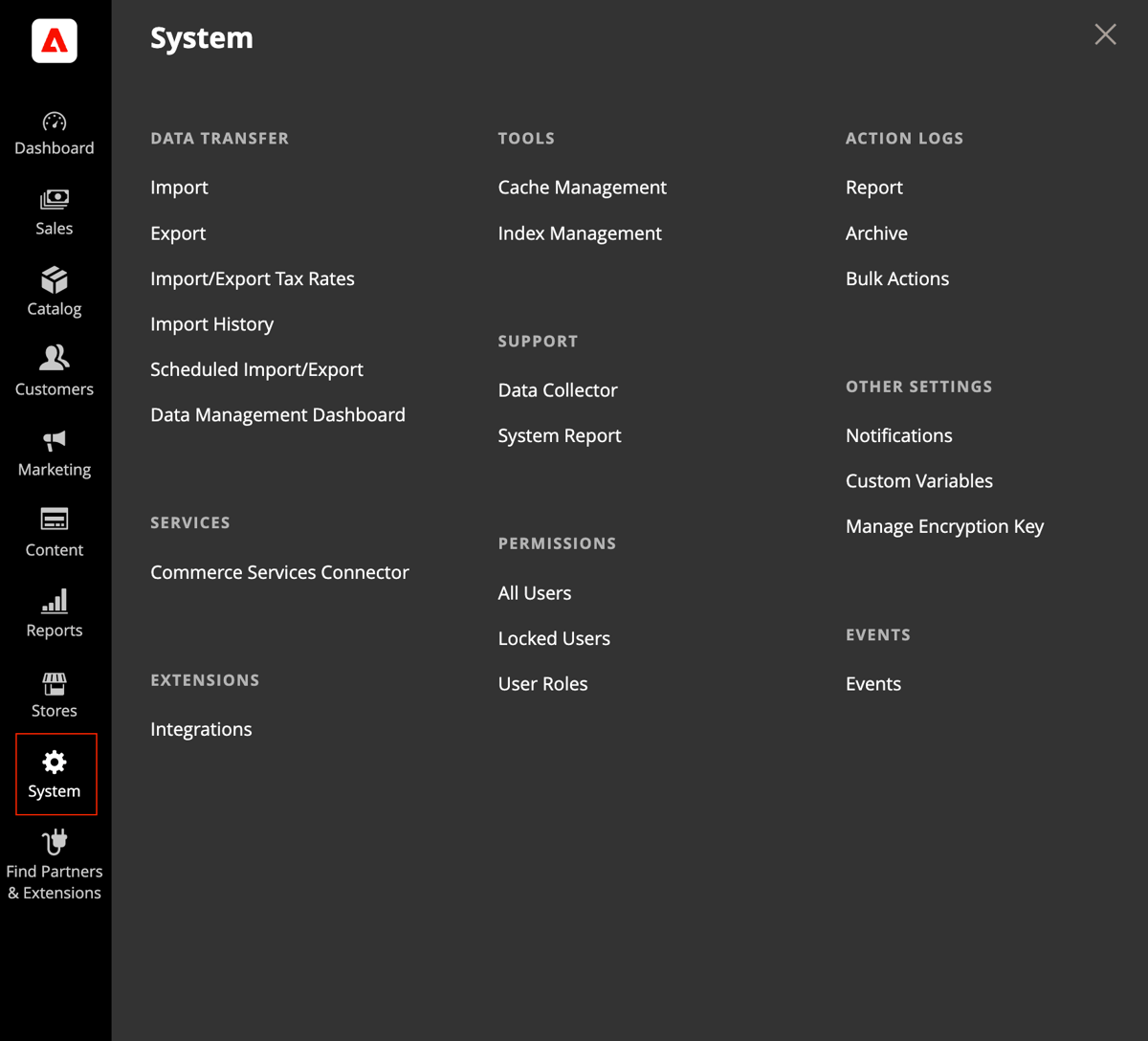This screenshot has width=1148, height=1041.
Task: View the Bulk Actions log
Action: coord(896,278)
